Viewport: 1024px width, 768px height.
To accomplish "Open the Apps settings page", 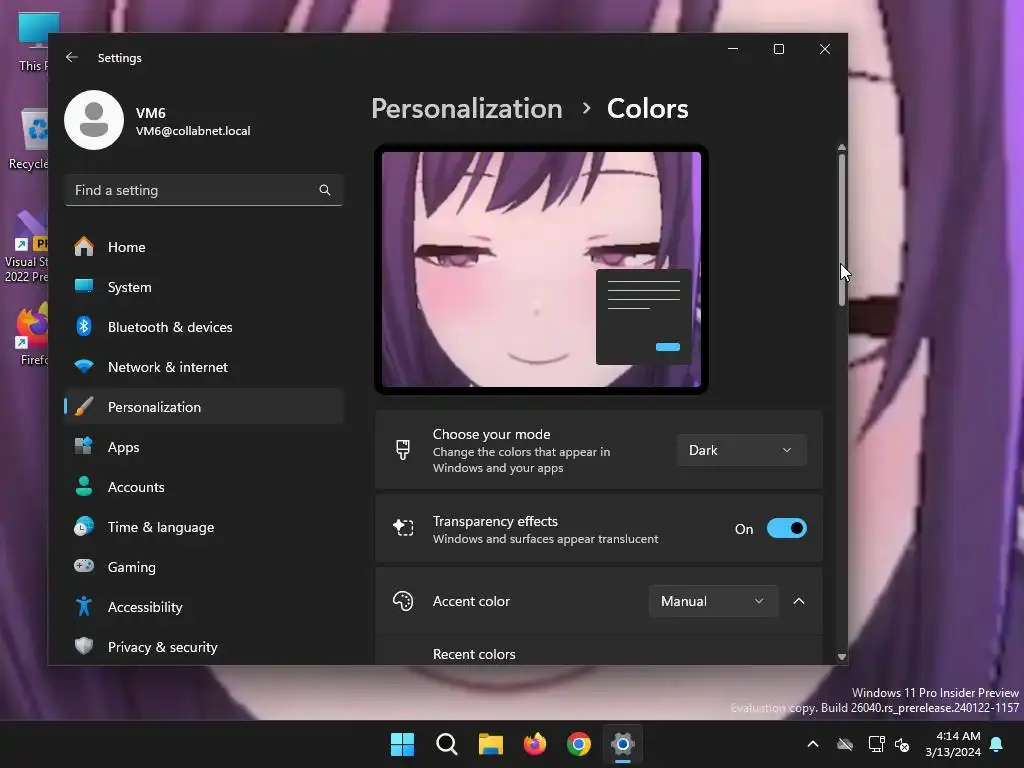I will point(204,447).
